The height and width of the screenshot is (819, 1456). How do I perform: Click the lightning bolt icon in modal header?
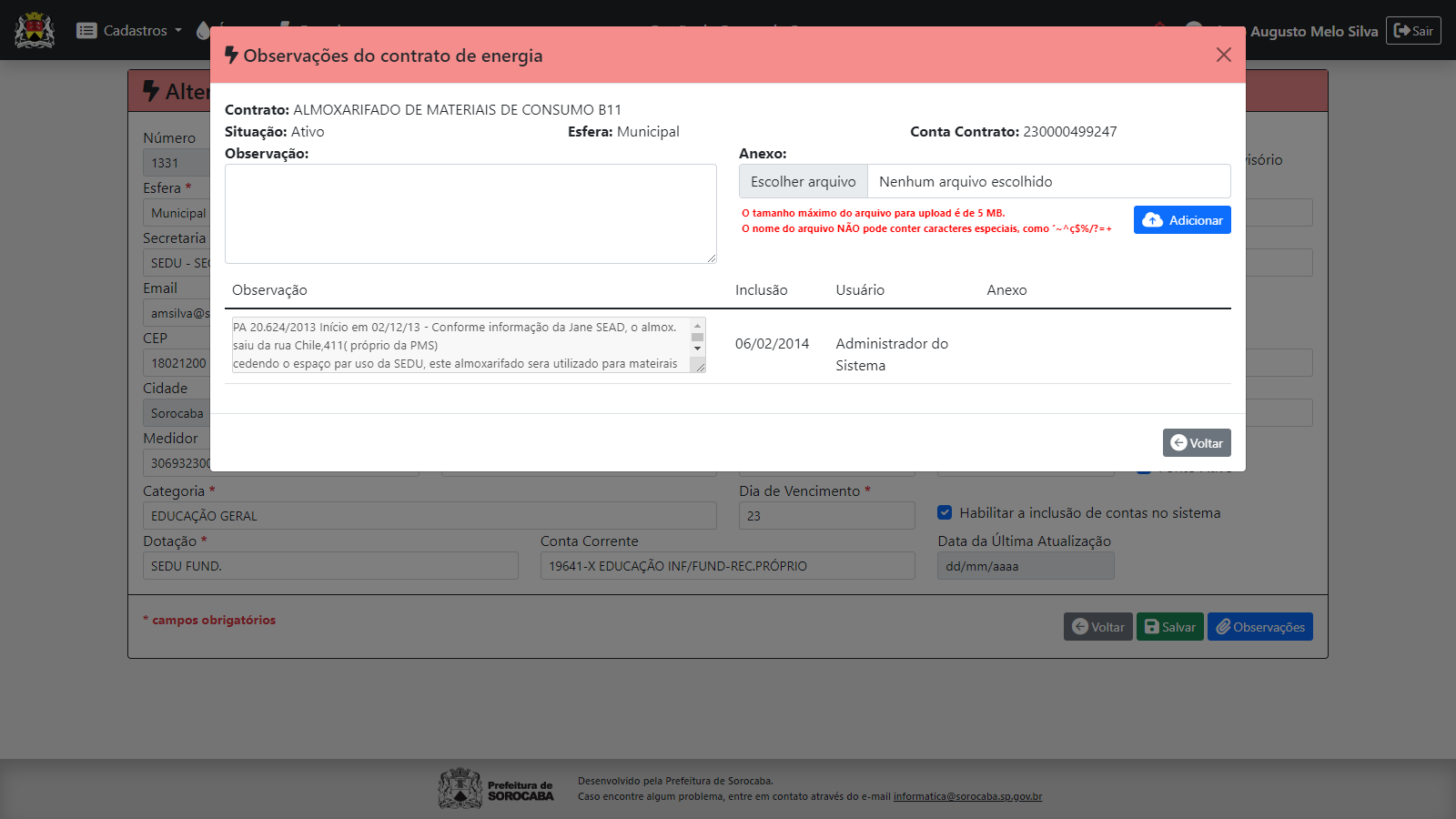coord(231,56)
